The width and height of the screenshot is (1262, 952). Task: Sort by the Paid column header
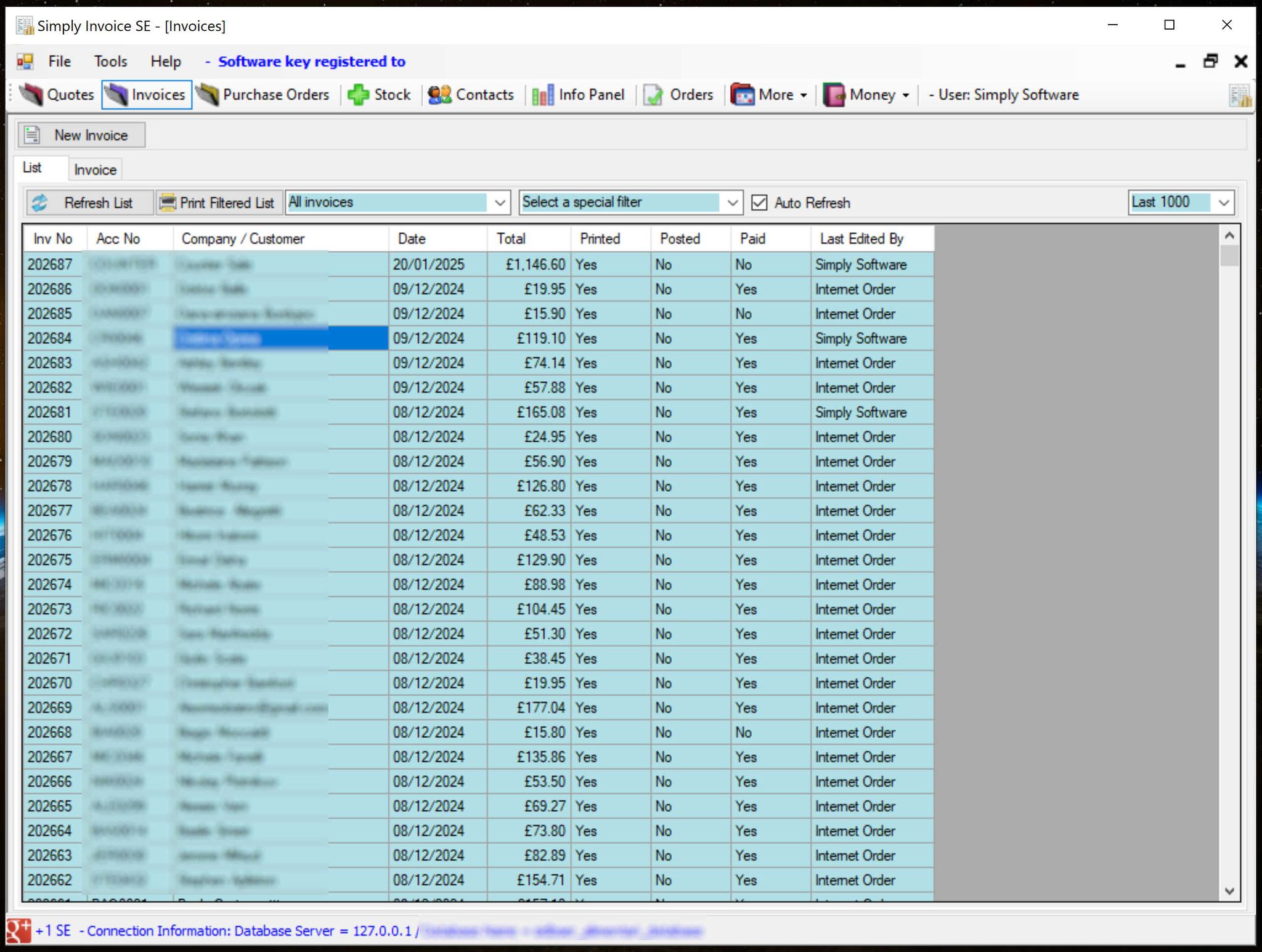pos(771,239)
